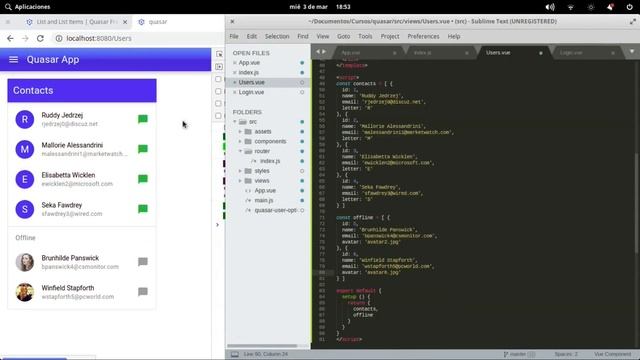
Task: Click Winfield Stapforth's photo avatar
Action: coord(25,292)
